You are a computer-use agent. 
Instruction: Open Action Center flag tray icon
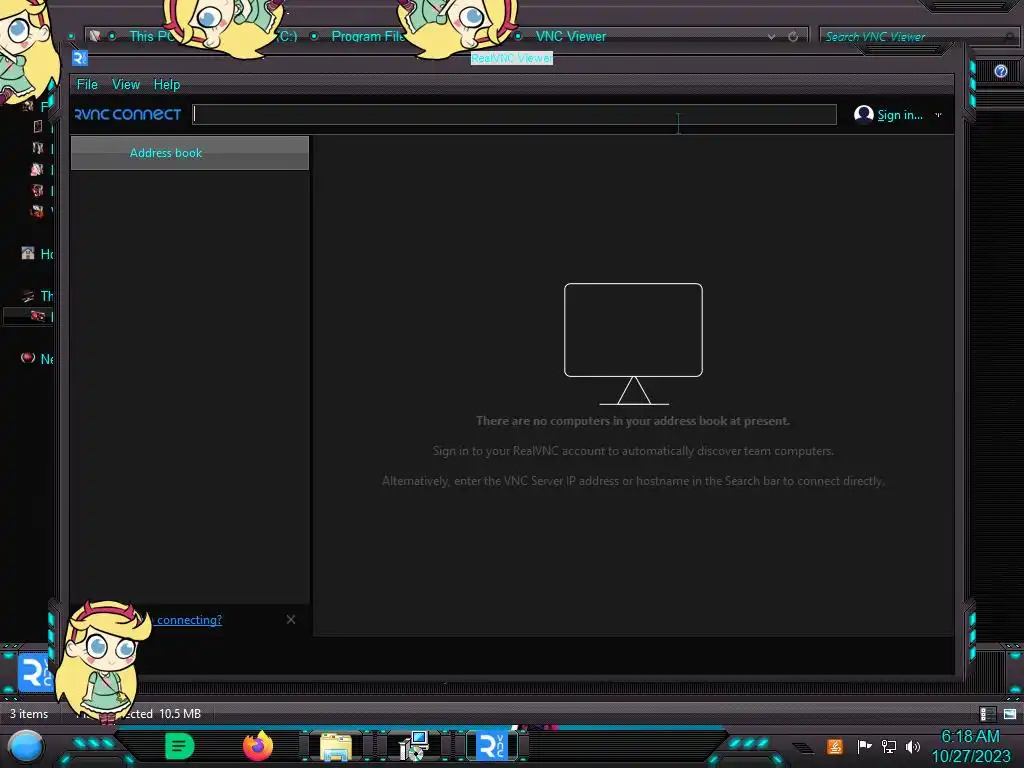(864, 746)
